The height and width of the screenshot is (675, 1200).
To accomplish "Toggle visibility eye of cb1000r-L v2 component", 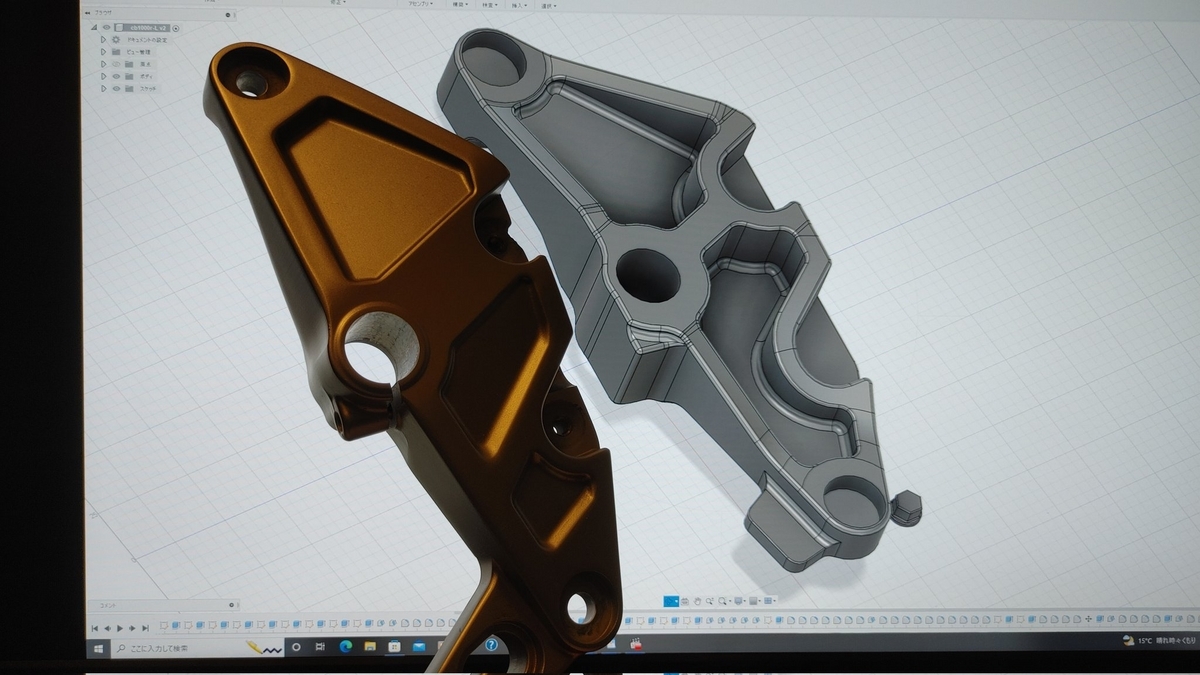I will (106, 27).
